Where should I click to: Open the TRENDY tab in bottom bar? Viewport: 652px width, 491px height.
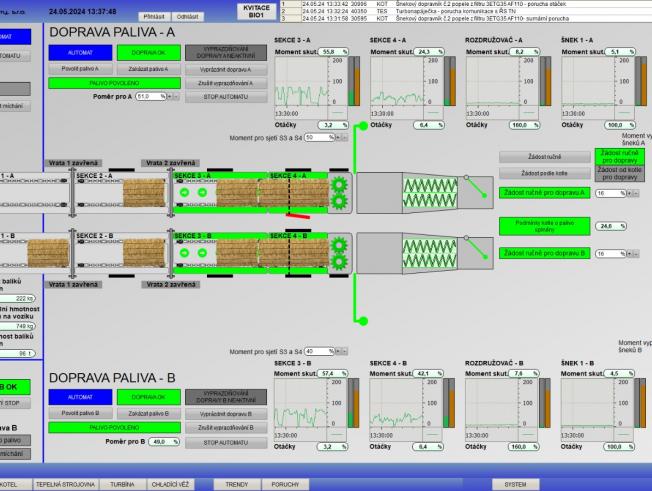tap(236, 483)
